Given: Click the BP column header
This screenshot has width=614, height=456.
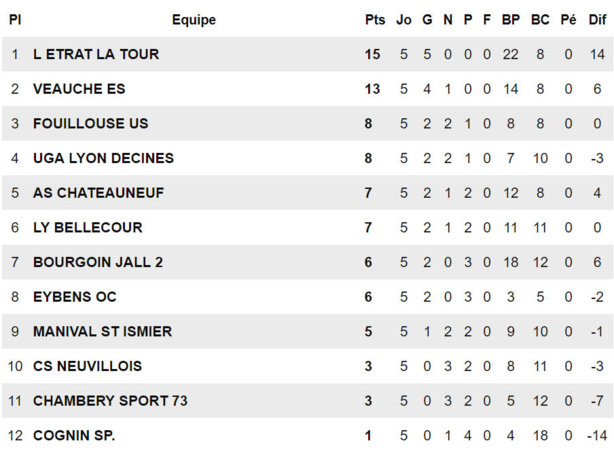Looking at the screenshot, I should point(510,20).
